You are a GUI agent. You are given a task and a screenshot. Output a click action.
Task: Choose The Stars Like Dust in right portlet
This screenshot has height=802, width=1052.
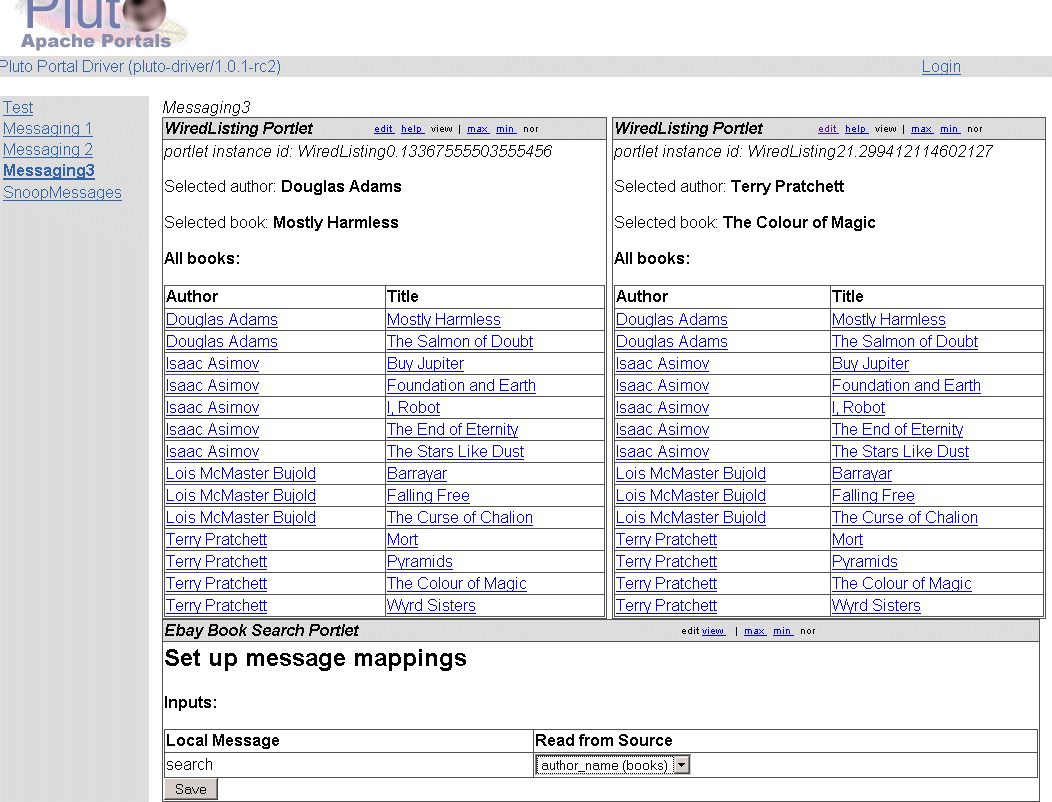[x=900, y=452]
